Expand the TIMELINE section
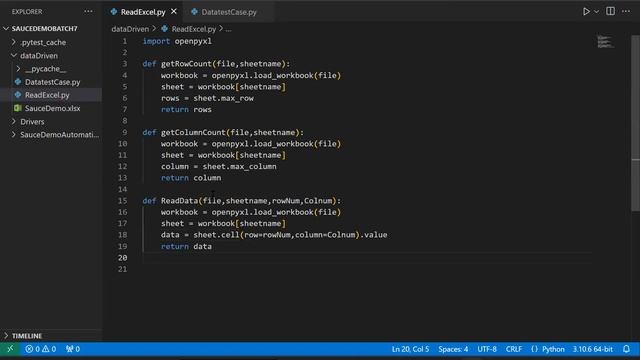Image resolution: width=640 pixels, height=360 pixels. [x=27, y=336]
